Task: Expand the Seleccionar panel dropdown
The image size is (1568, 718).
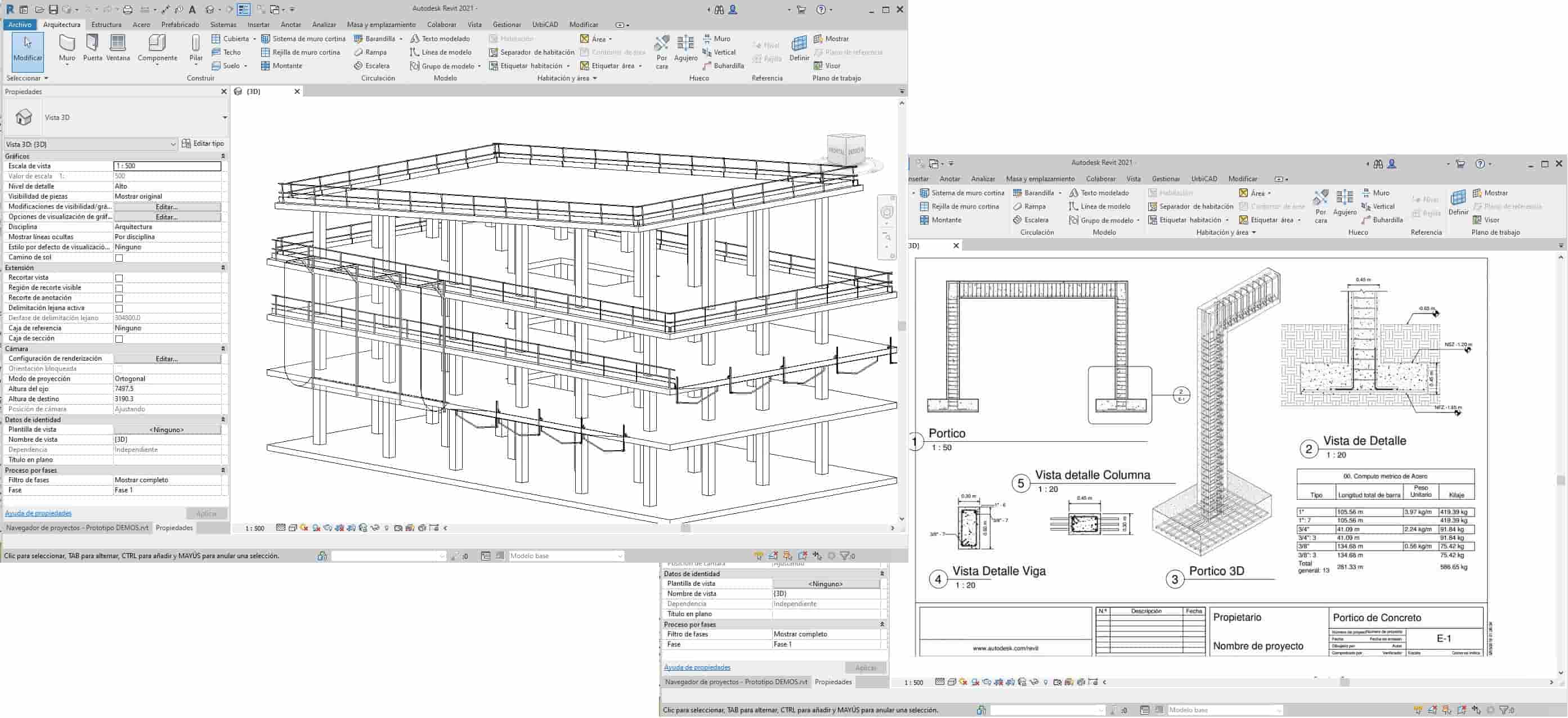Action: tap(28, 78)
